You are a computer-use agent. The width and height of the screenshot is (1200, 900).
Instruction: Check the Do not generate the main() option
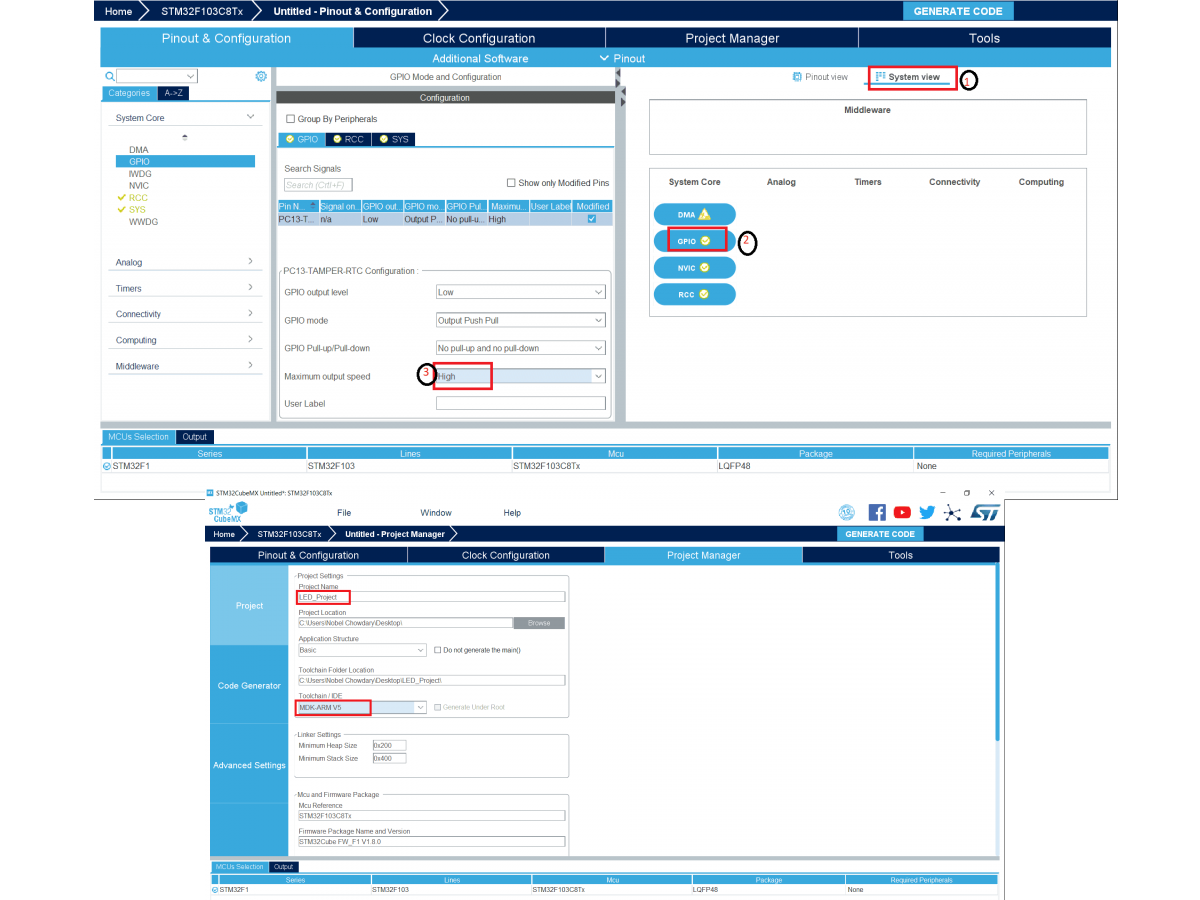(x=438, y=650)
